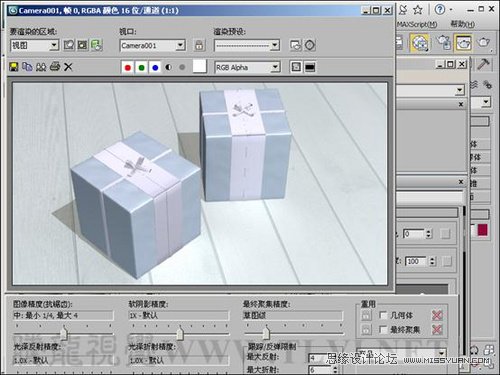Viewport: 500px width, 375px height.
Task: Click the render production teapot icon
Action: [x=483, y=42]
